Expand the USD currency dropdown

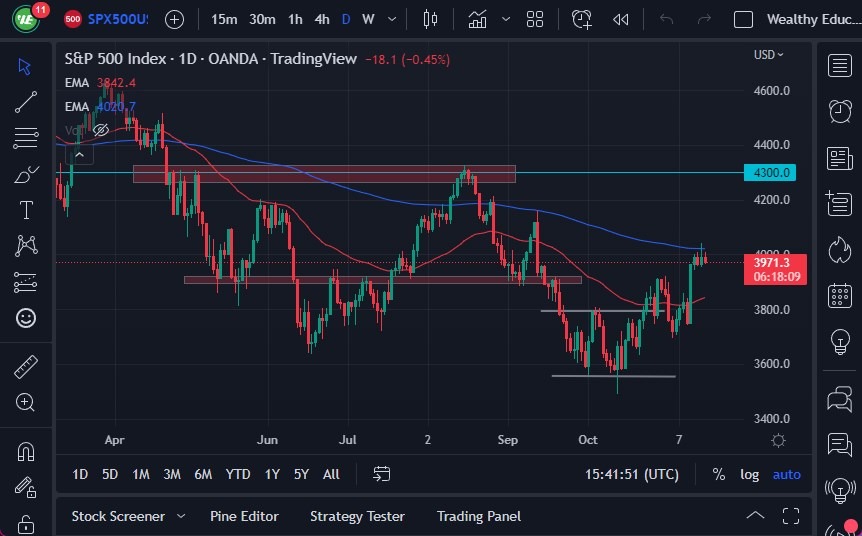[768, 55]
